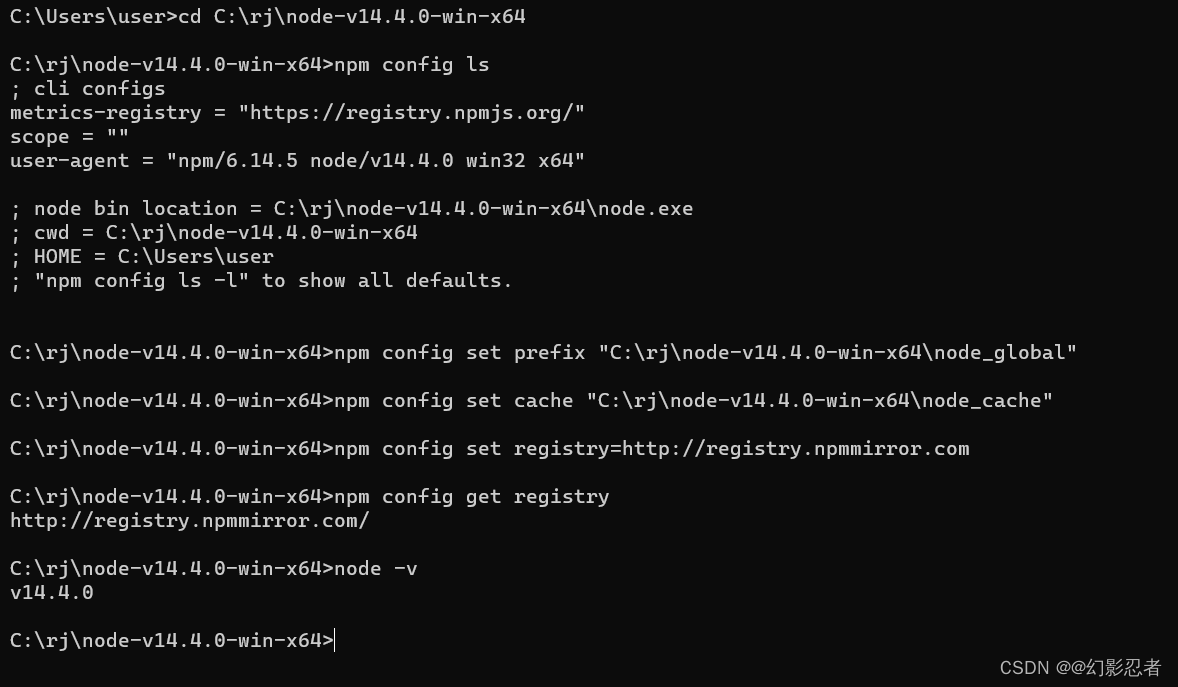
Task: Click the scope = "" config line
Action: 69,137
